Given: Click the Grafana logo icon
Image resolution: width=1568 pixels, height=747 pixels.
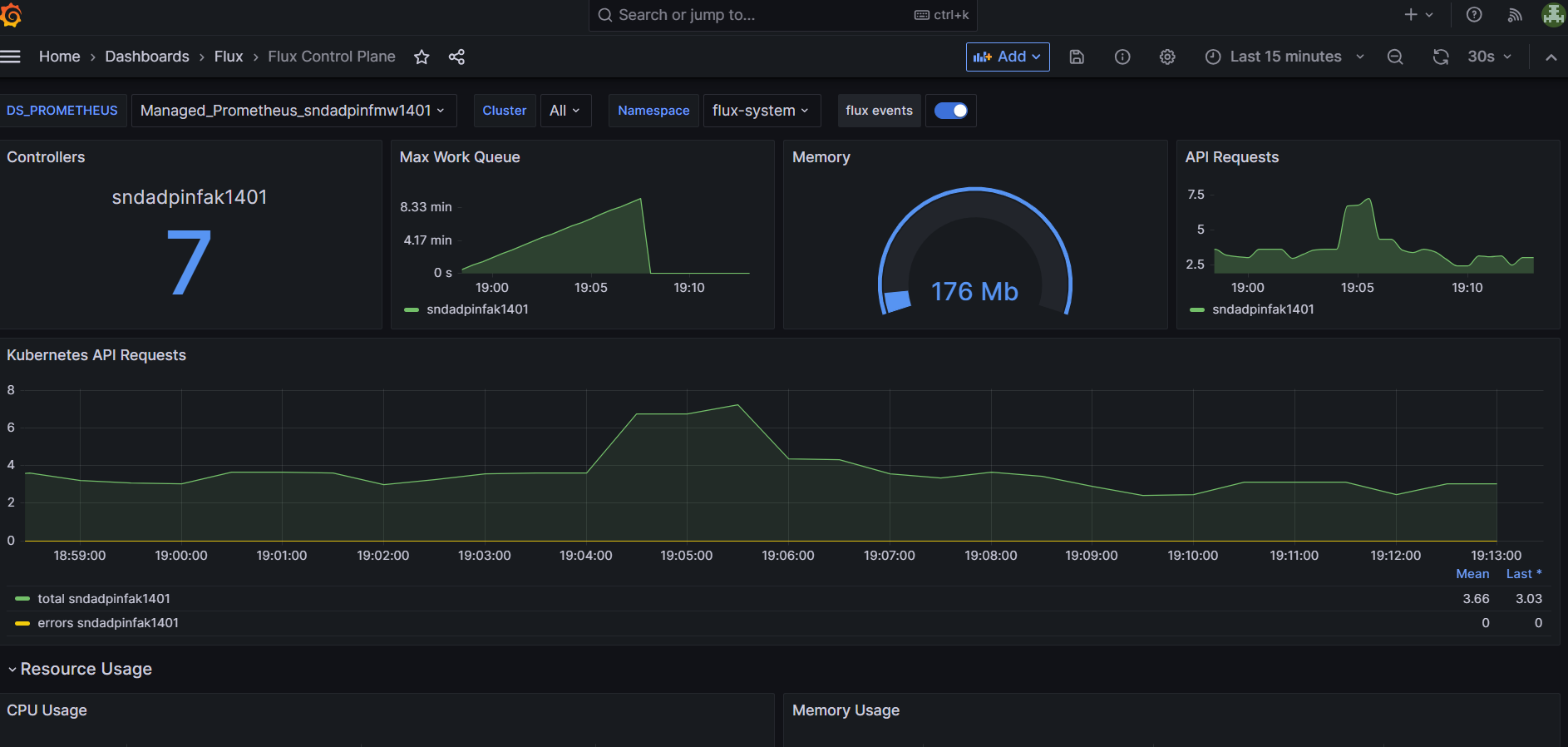Looking at the screenshot, I should click(x=11, y=15).
